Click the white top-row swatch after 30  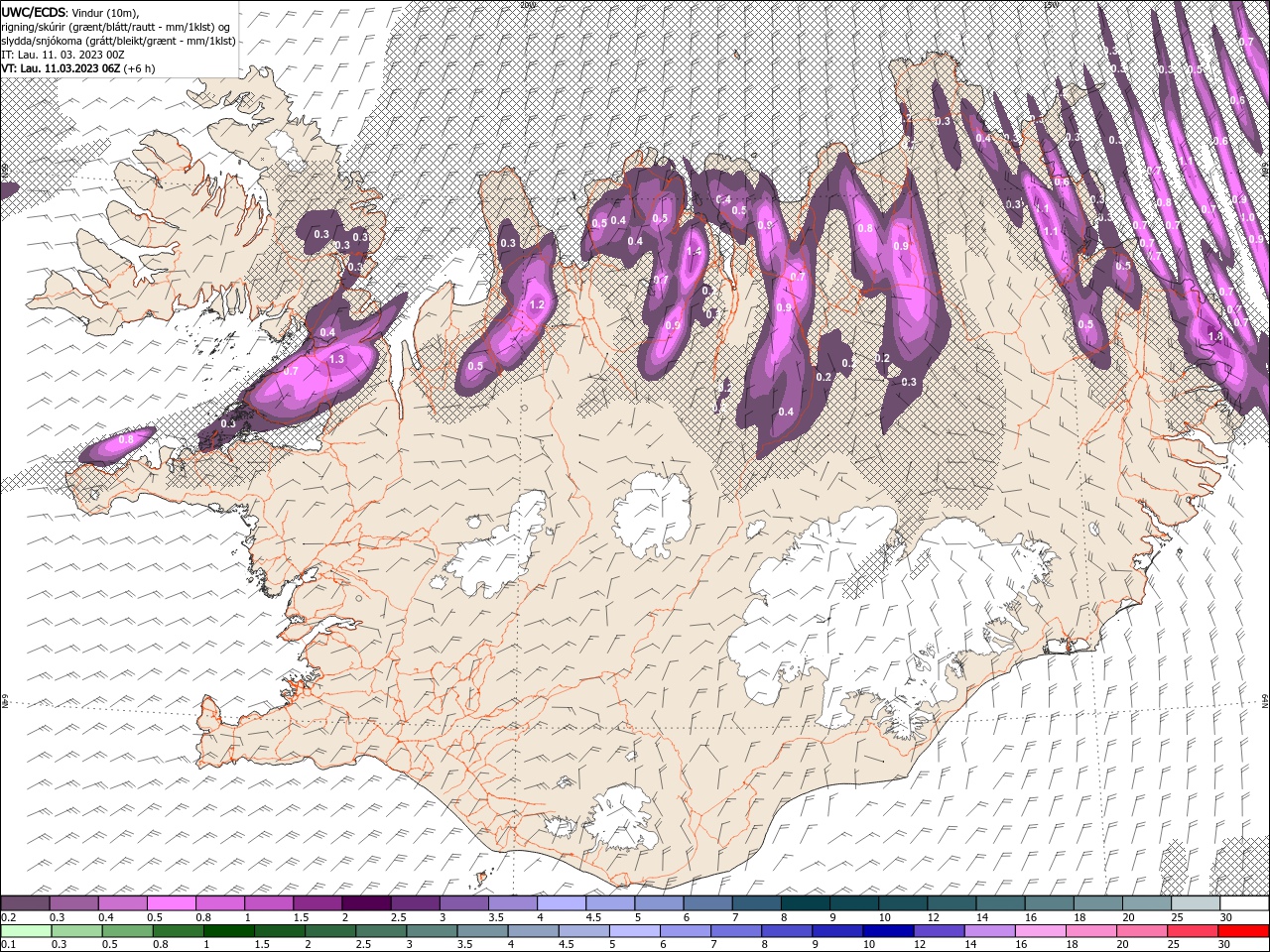[x=1244, y=903]
